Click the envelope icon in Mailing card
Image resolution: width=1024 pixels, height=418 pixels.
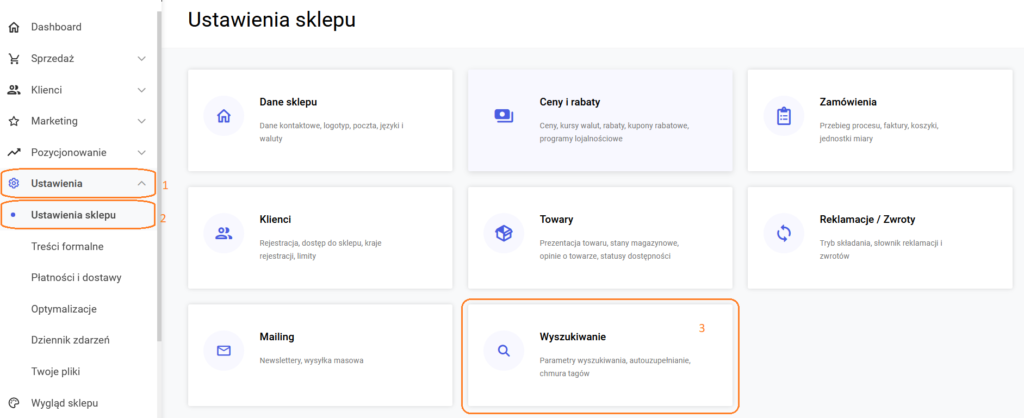[x=223, y=351]
